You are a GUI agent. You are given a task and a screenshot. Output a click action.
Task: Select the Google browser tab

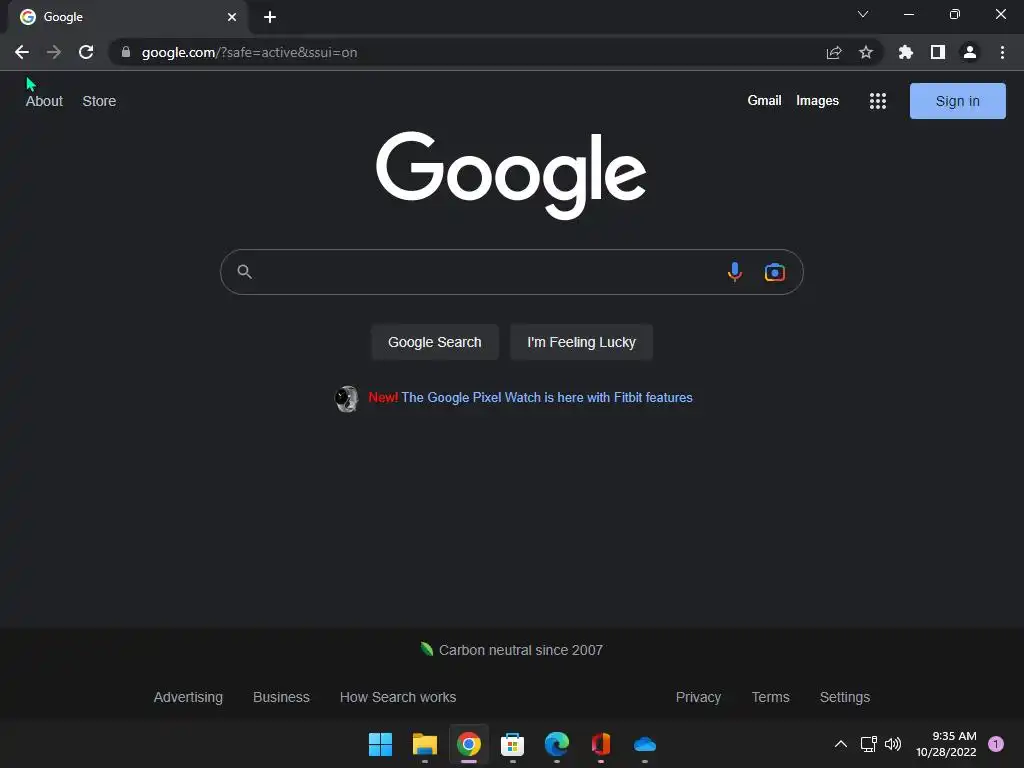point(127,17)
